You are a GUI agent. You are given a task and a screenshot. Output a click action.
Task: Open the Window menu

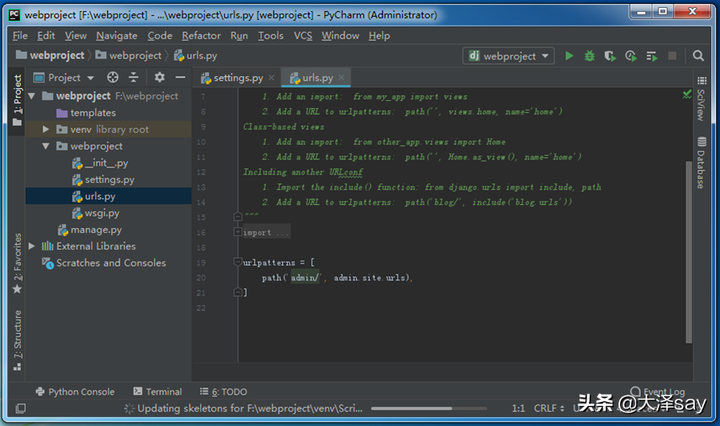[340, 35]
